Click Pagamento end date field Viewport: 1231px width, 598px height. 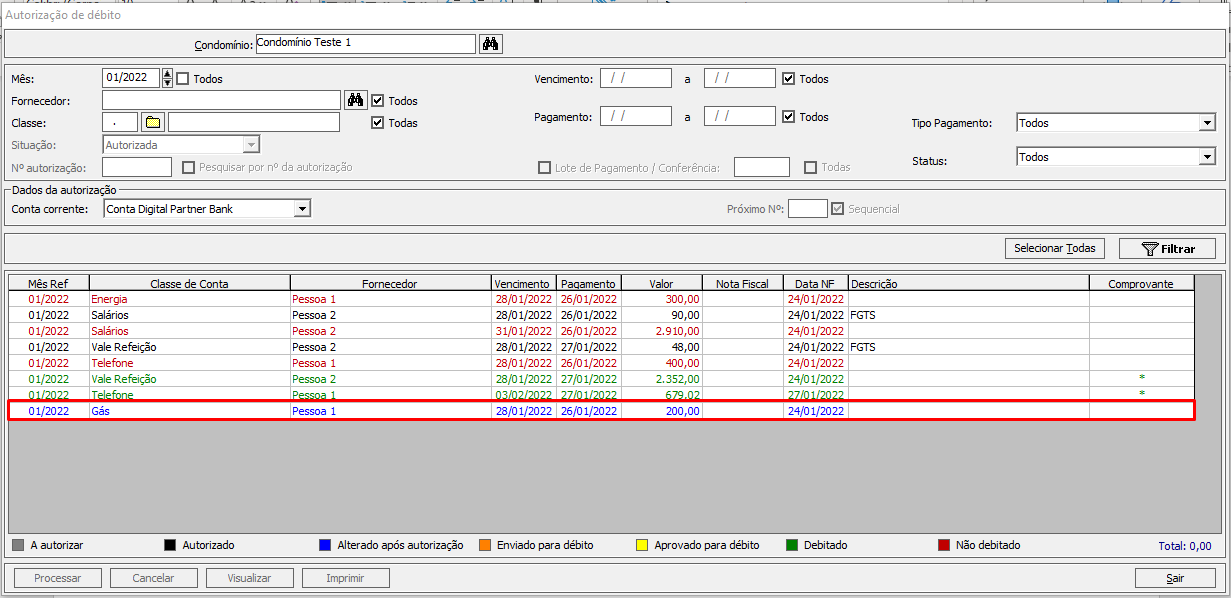click(740, 116)
